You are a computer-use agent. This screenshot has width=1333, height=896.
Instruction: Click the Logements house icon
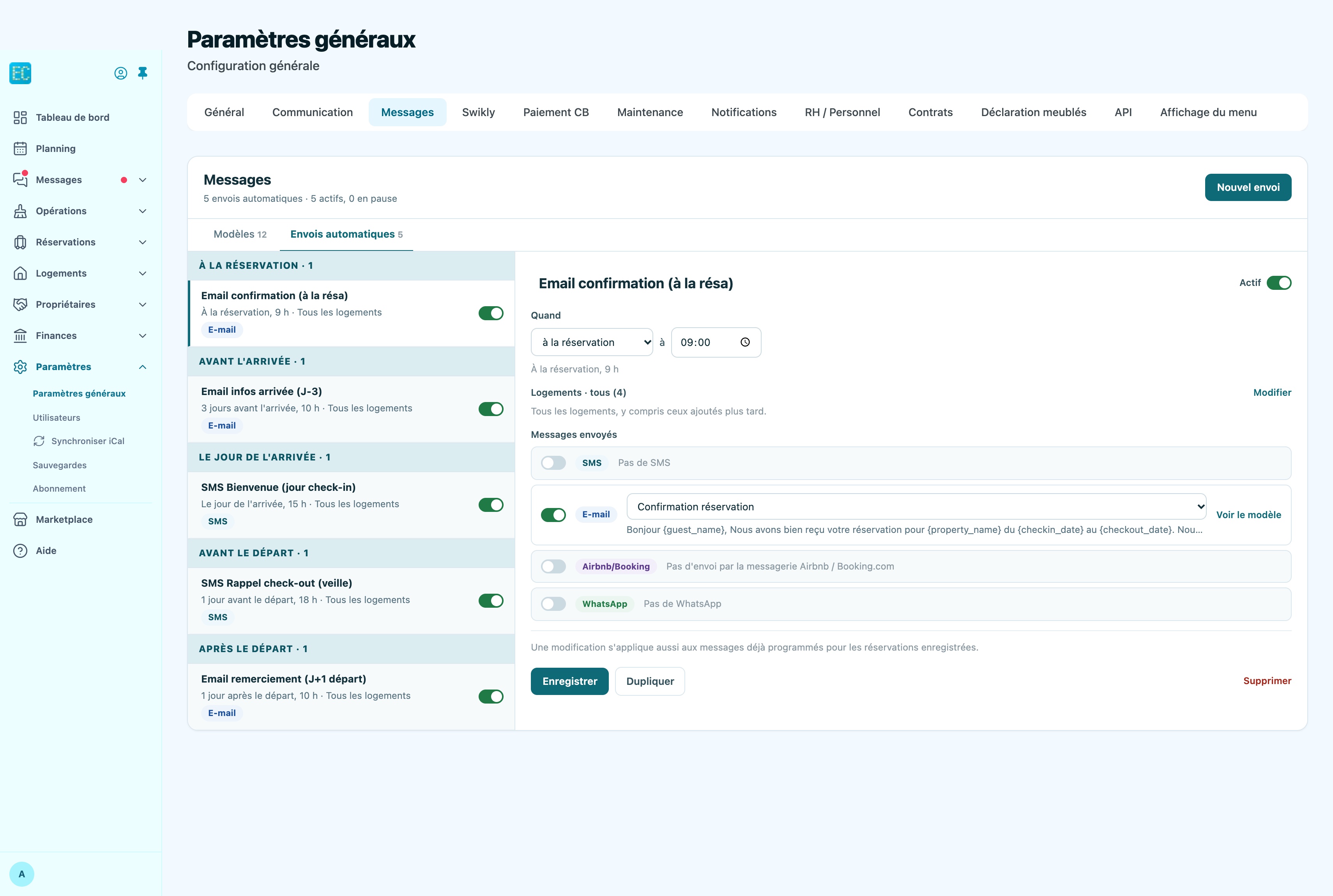pyautogui.click(x=20, y=273)
